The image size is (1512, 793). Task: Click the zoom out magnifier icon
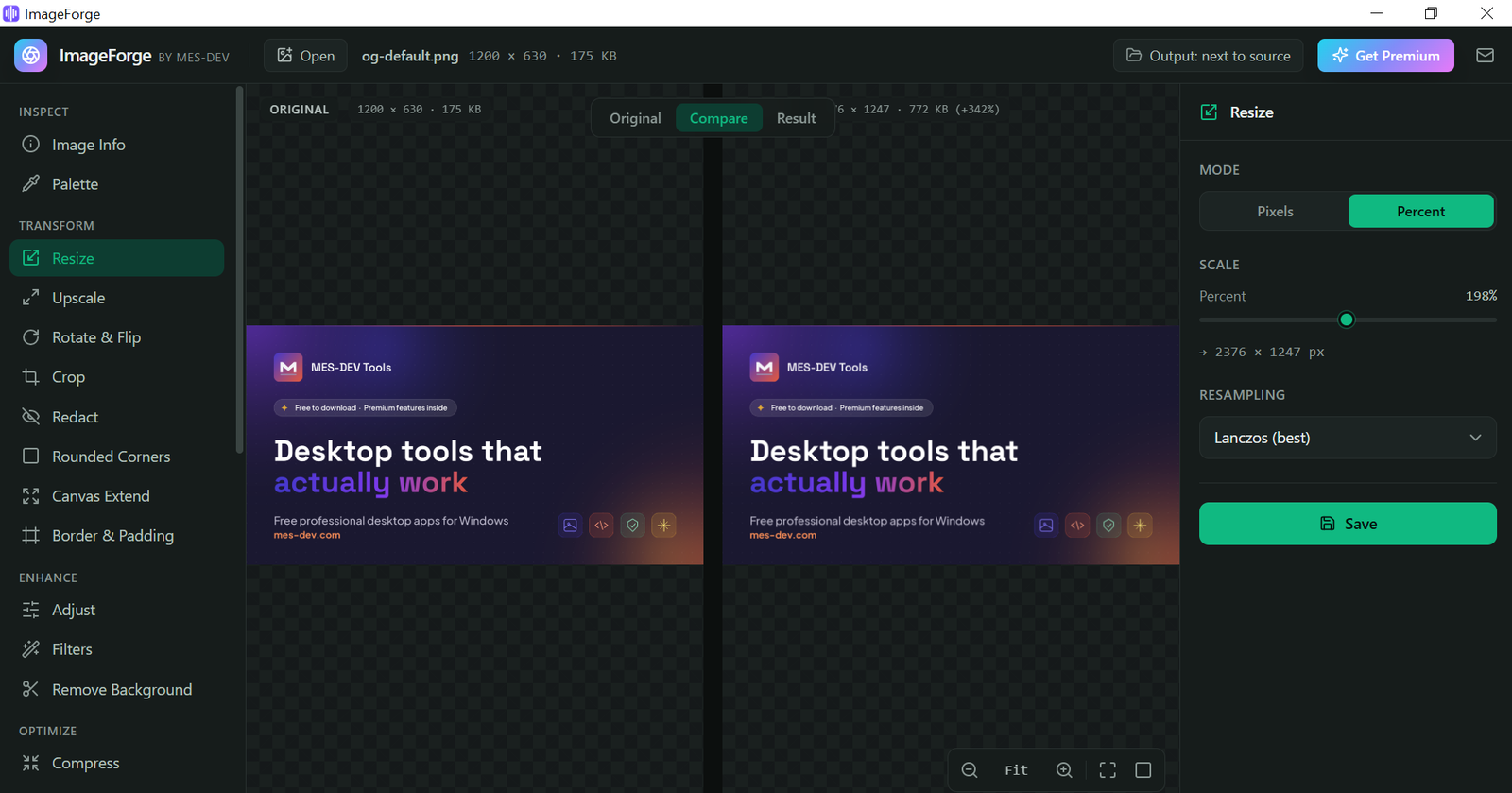[969, 770]
